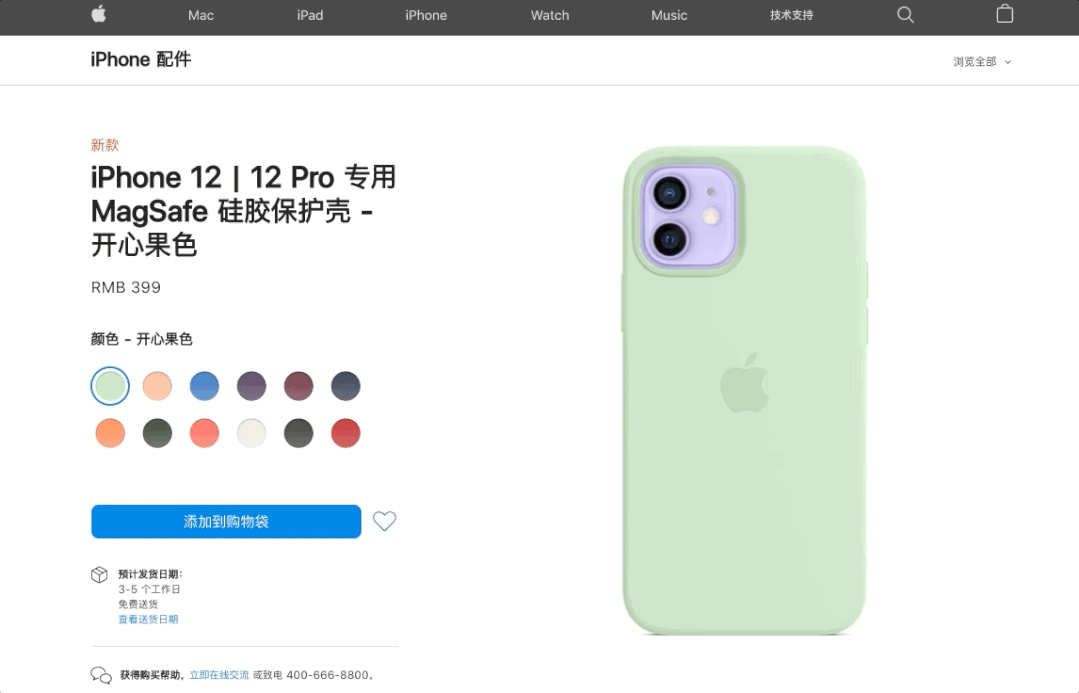Click 添加到购物袋 button
This screenshot has width=1079, height=693.
tap(226, 522)
